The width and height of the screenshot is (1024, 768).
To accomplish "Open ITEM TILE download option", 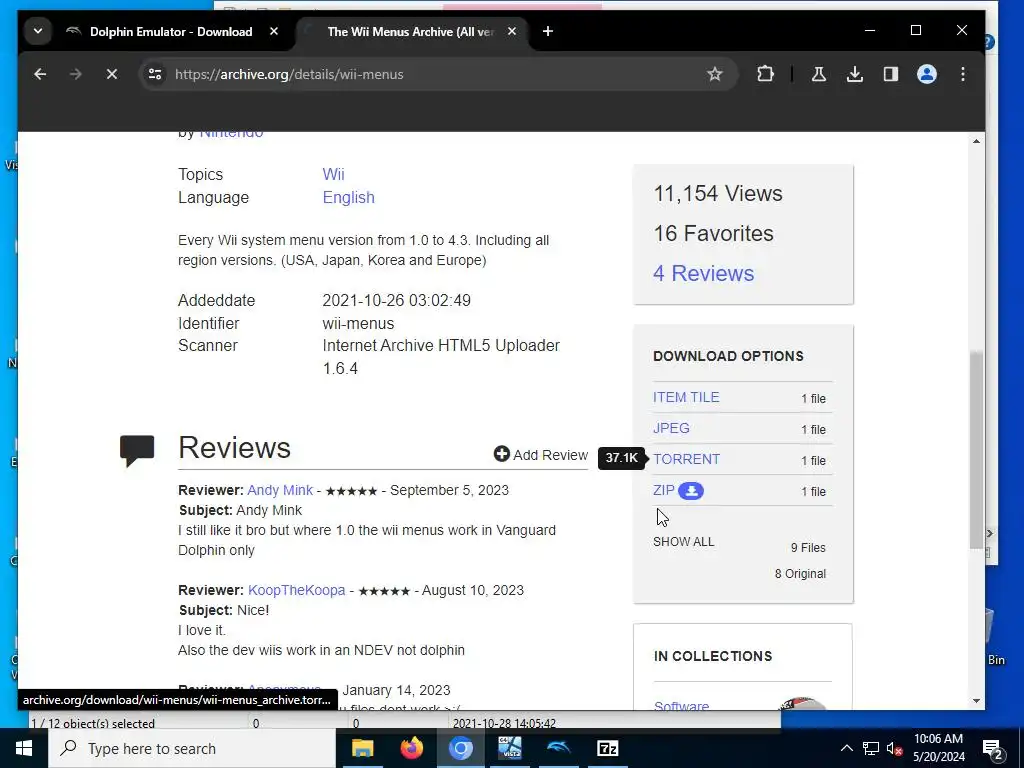I will (686, 397).
